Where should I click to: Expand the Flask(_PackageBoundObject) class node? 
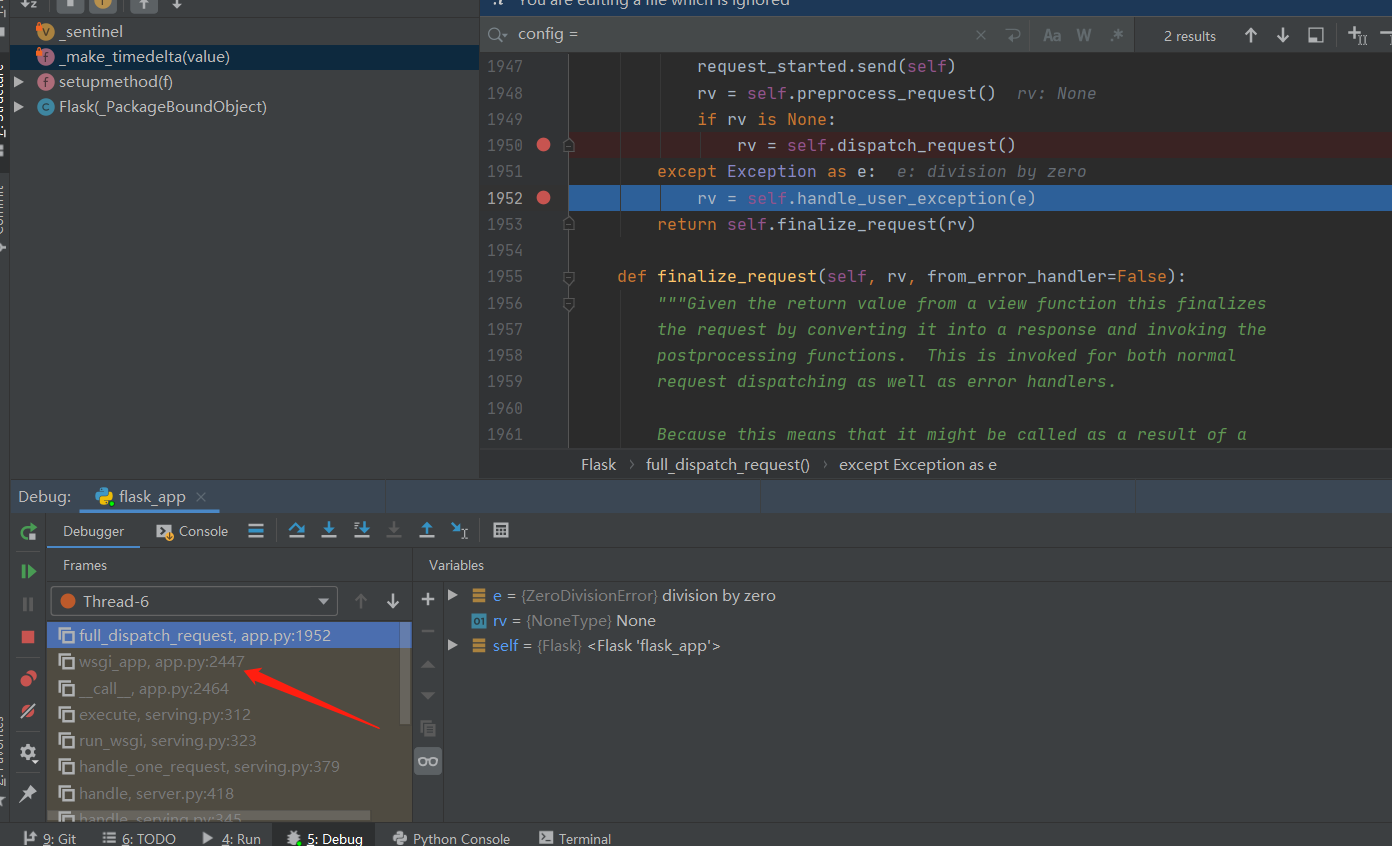19,107
